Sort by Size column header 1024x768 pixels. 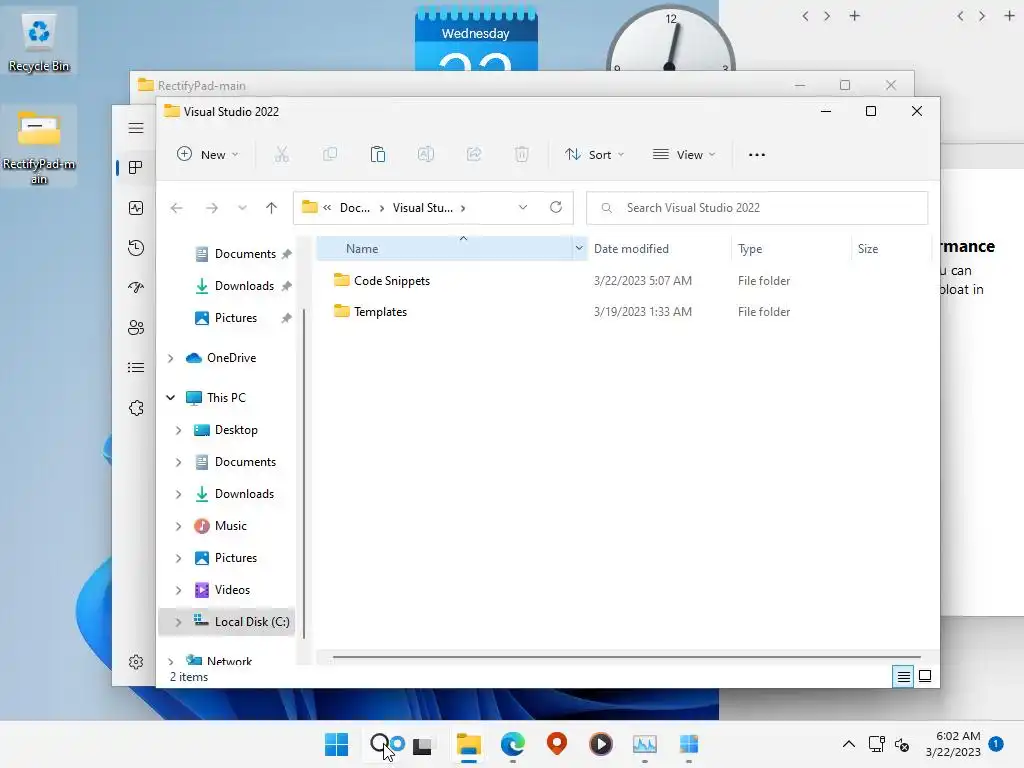890,249
